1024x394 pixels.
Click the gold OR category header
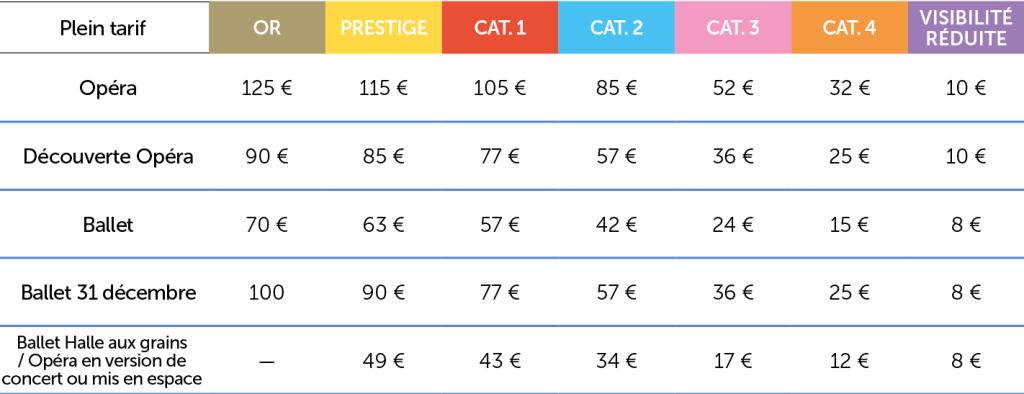coord(266,27)
